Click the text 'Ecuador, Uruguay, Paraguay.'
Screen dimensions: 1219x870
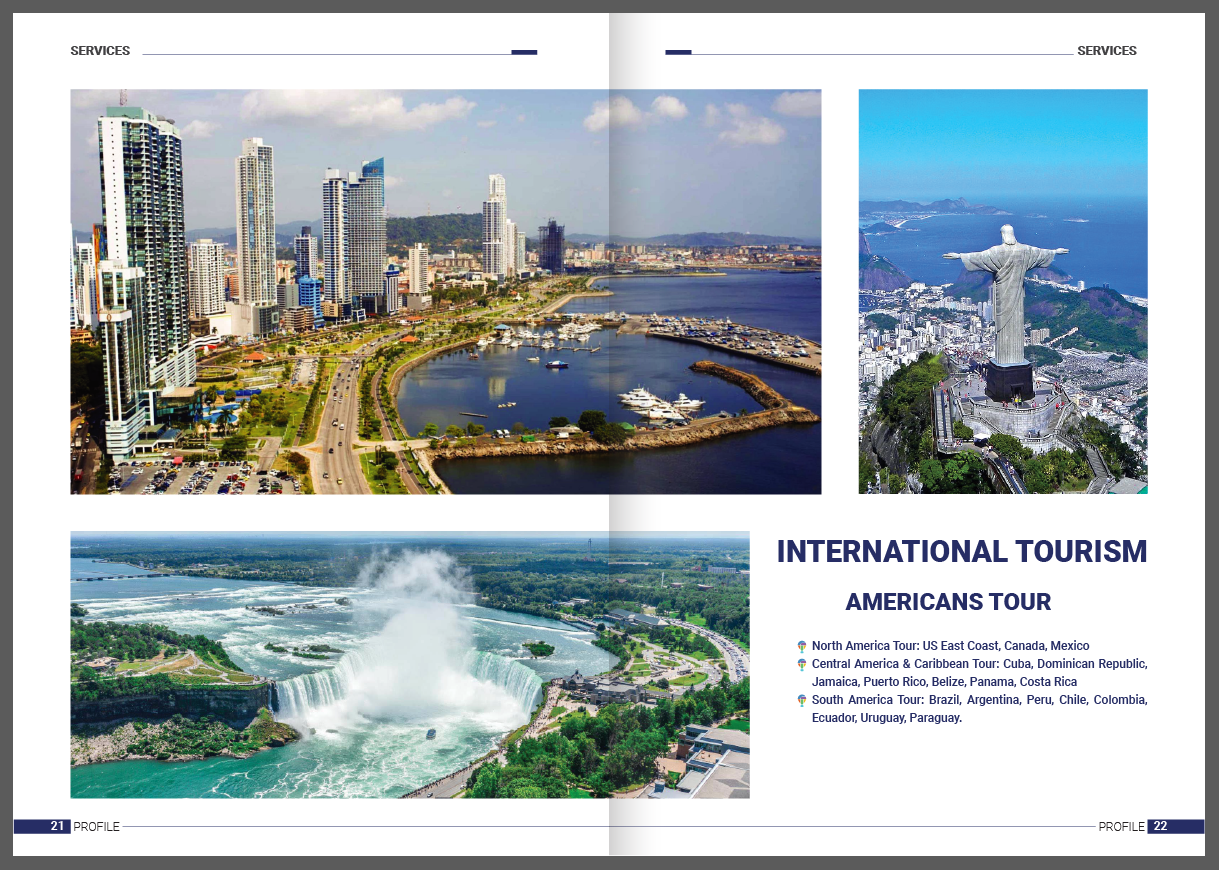pyautogui.click(x=887, y=718)
